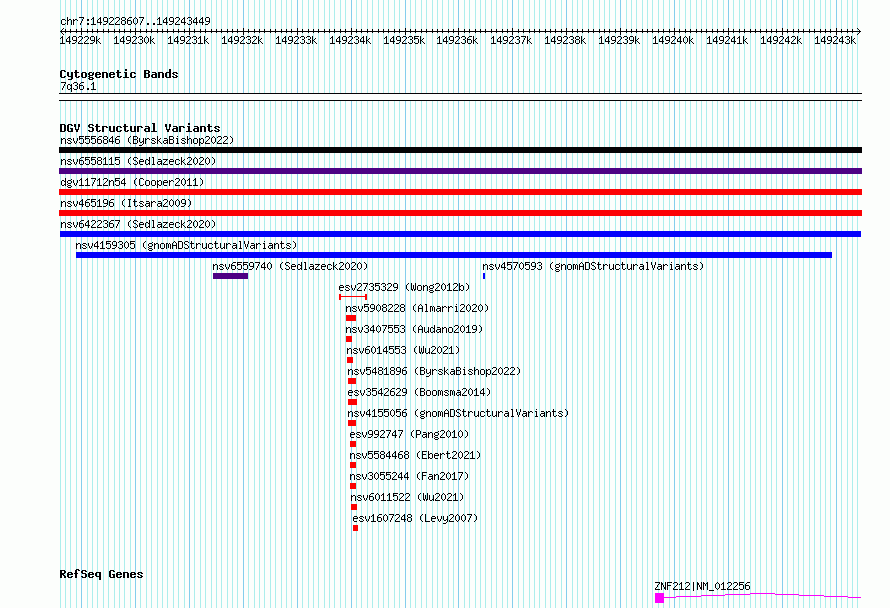Open the esv1607248 (Levy2007) label
Screen dimensions: 890x608
pyautogui.click(x=415, y=518)
